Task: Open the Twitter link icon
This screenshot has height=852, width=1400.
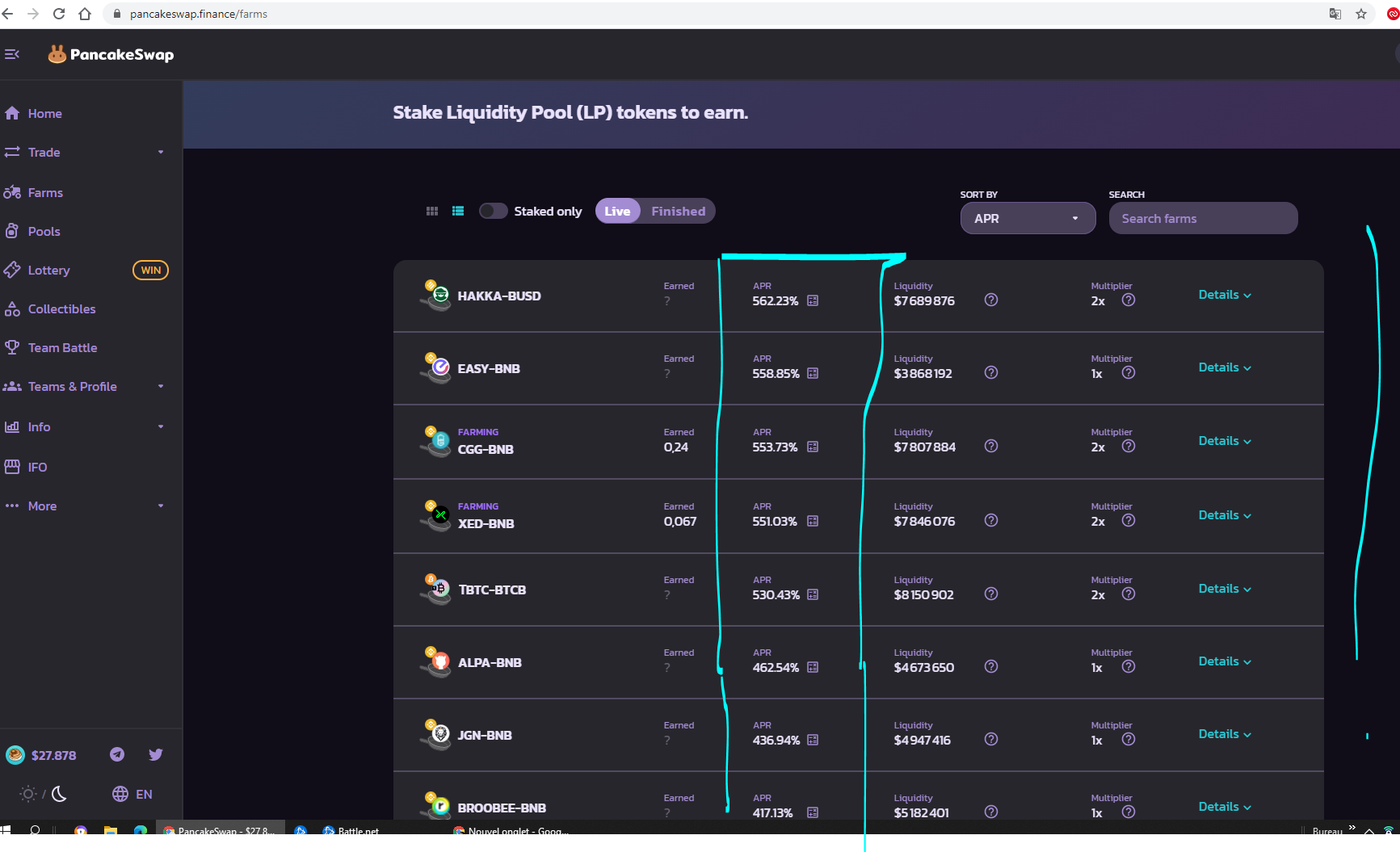Action: [156, 754]
